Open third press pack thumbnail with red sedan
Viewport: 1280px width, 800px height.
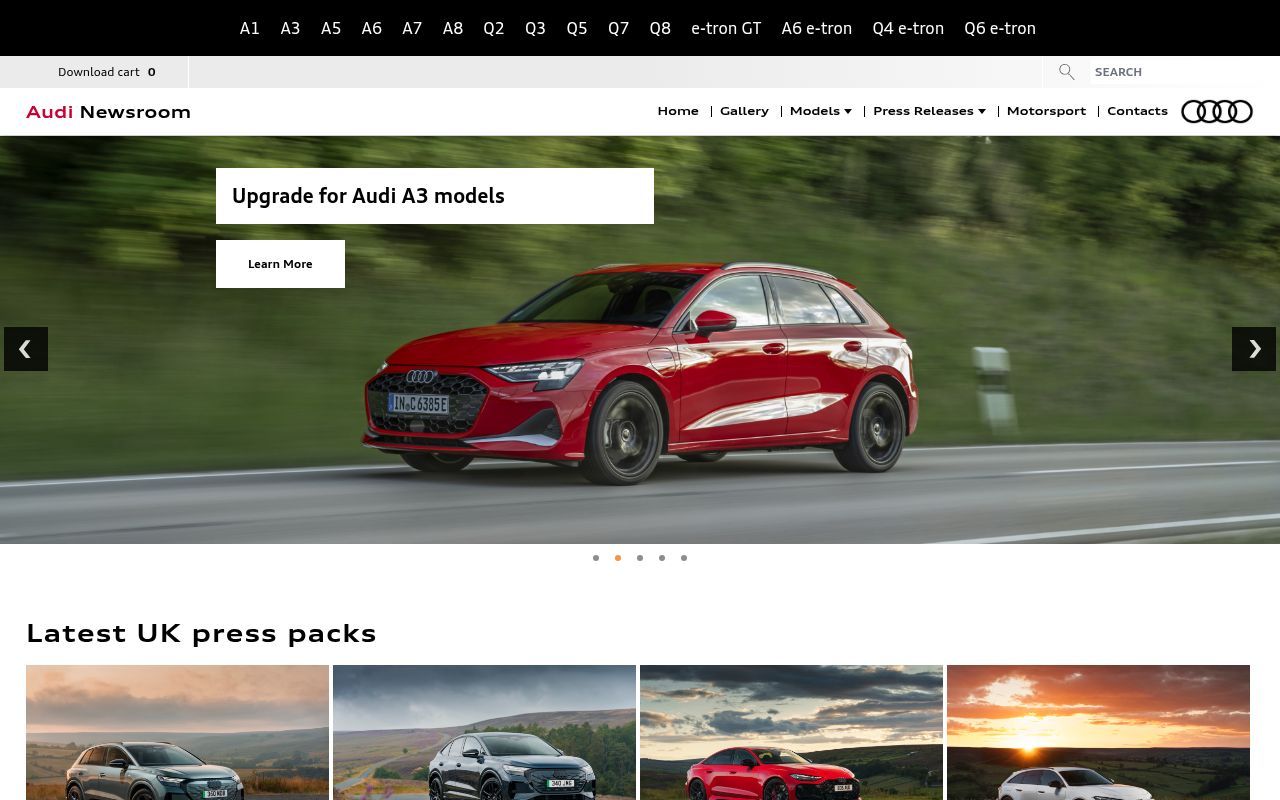[x=791, y=732]
